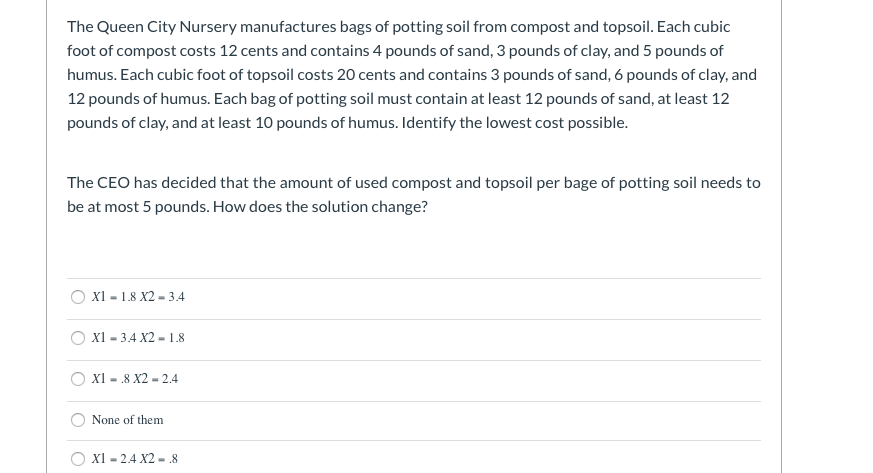The image size is (873, 473).
Task: Click the phrase 10 pounds of humus
Action: (x=326, y=122)
